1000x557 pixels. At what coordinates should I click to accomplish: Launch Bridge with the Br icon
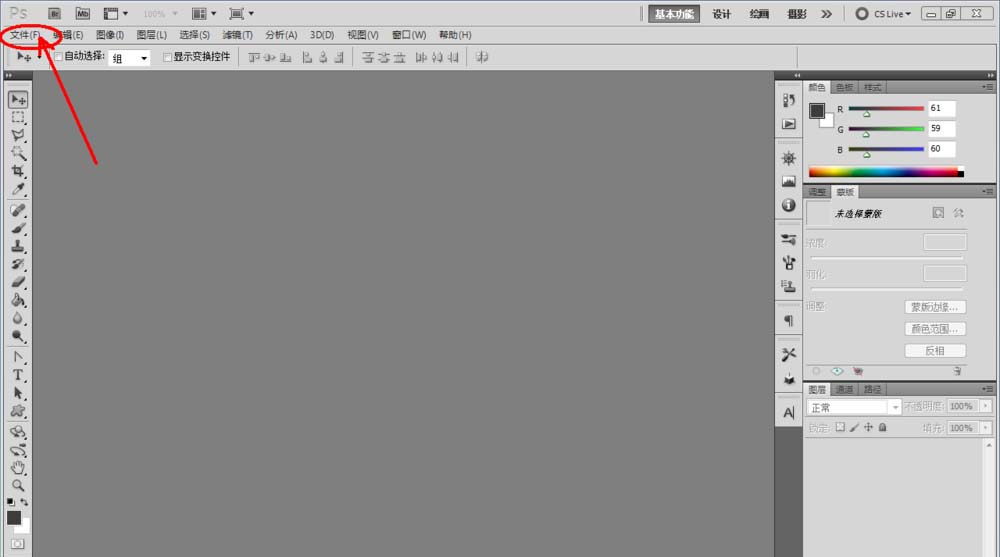pyautogui.click(x=54, y=13)
